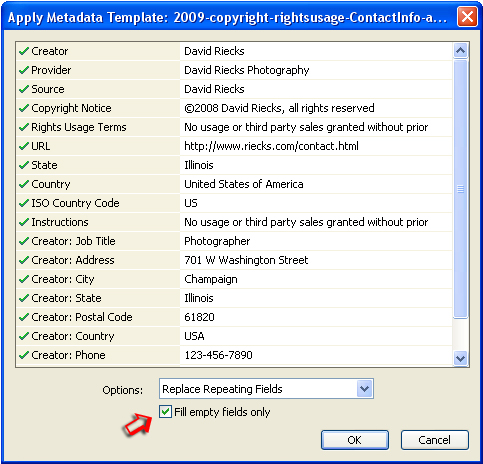Click the vertical scrollbar thumb
483x464 pixels.
tap(460, 189)
